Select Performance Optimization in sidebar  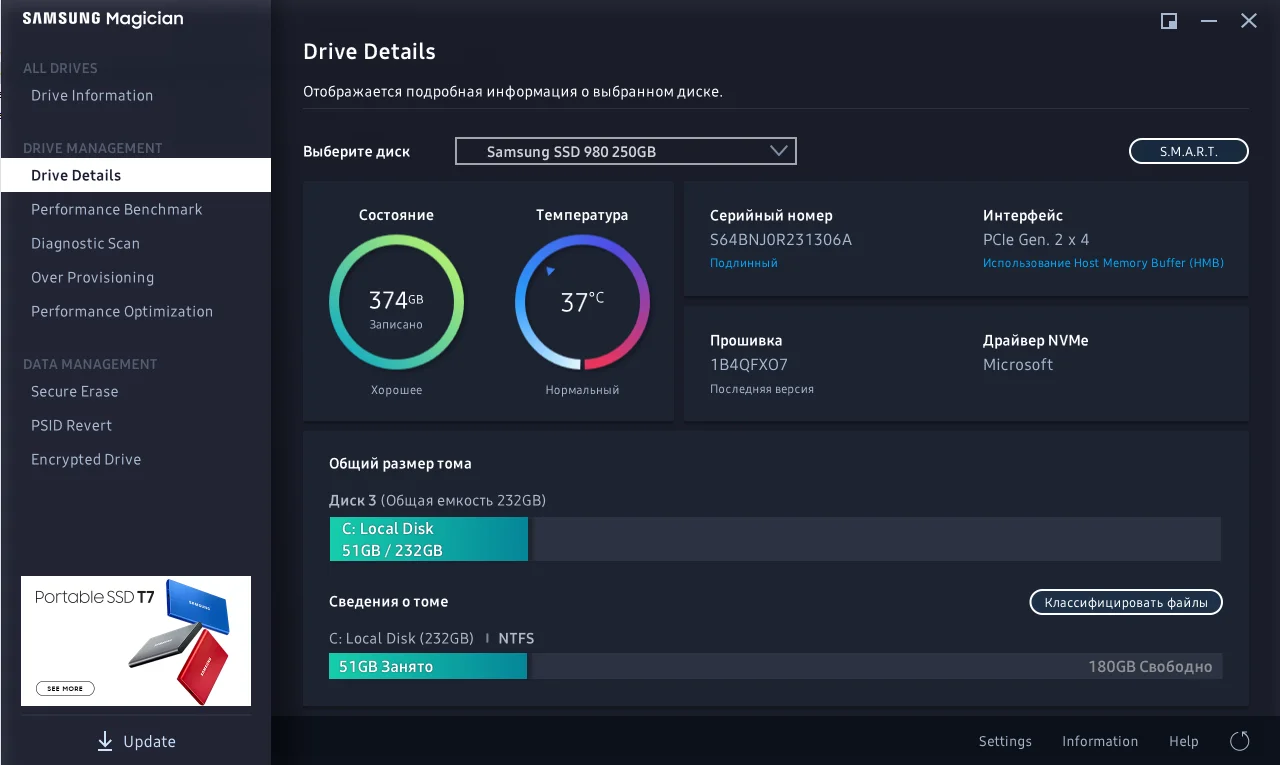[x=122, y=312]
